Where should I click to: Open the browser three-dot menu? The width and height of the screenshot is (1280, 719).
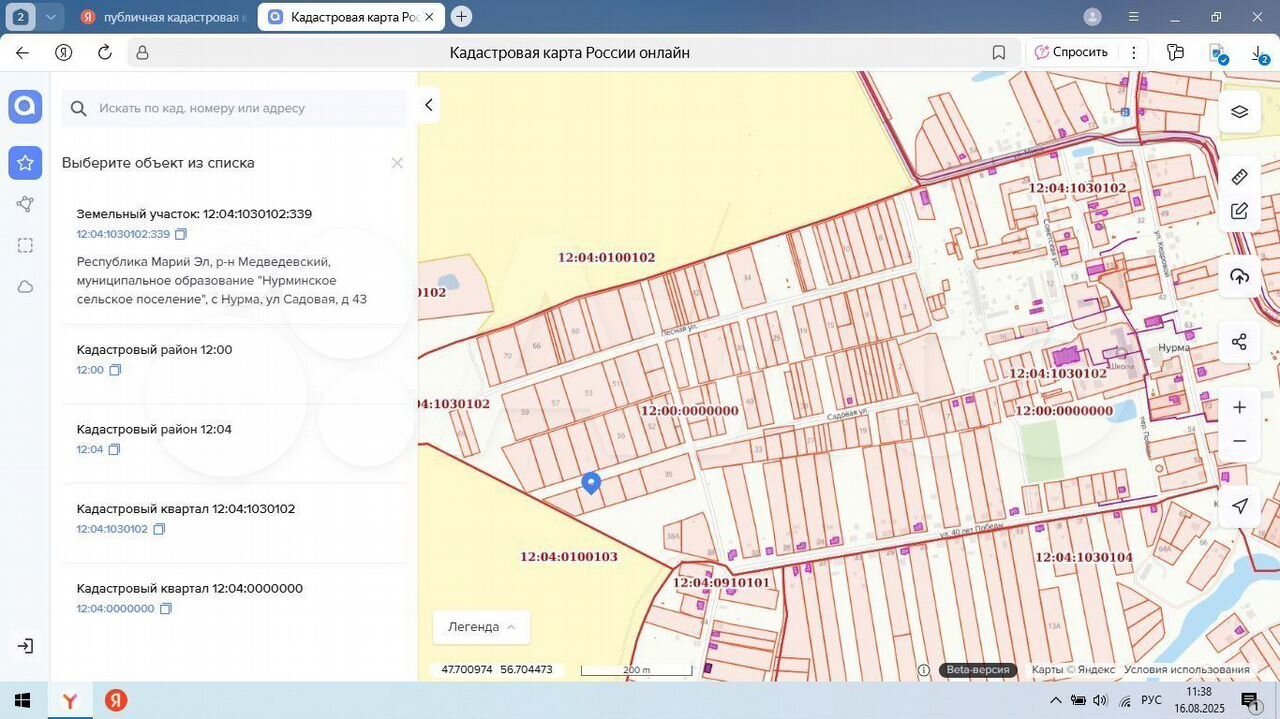coord(1134,53)
